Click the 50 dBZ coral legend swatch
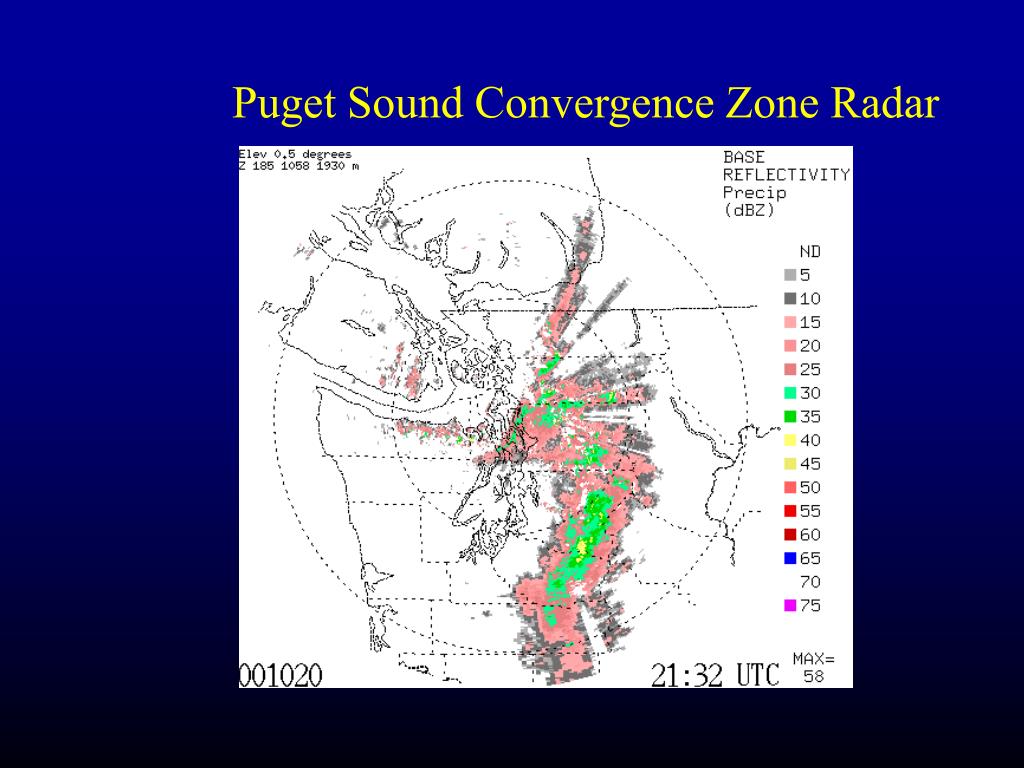This screenshot has width=1024, height=768. click(x=790, y=488)
